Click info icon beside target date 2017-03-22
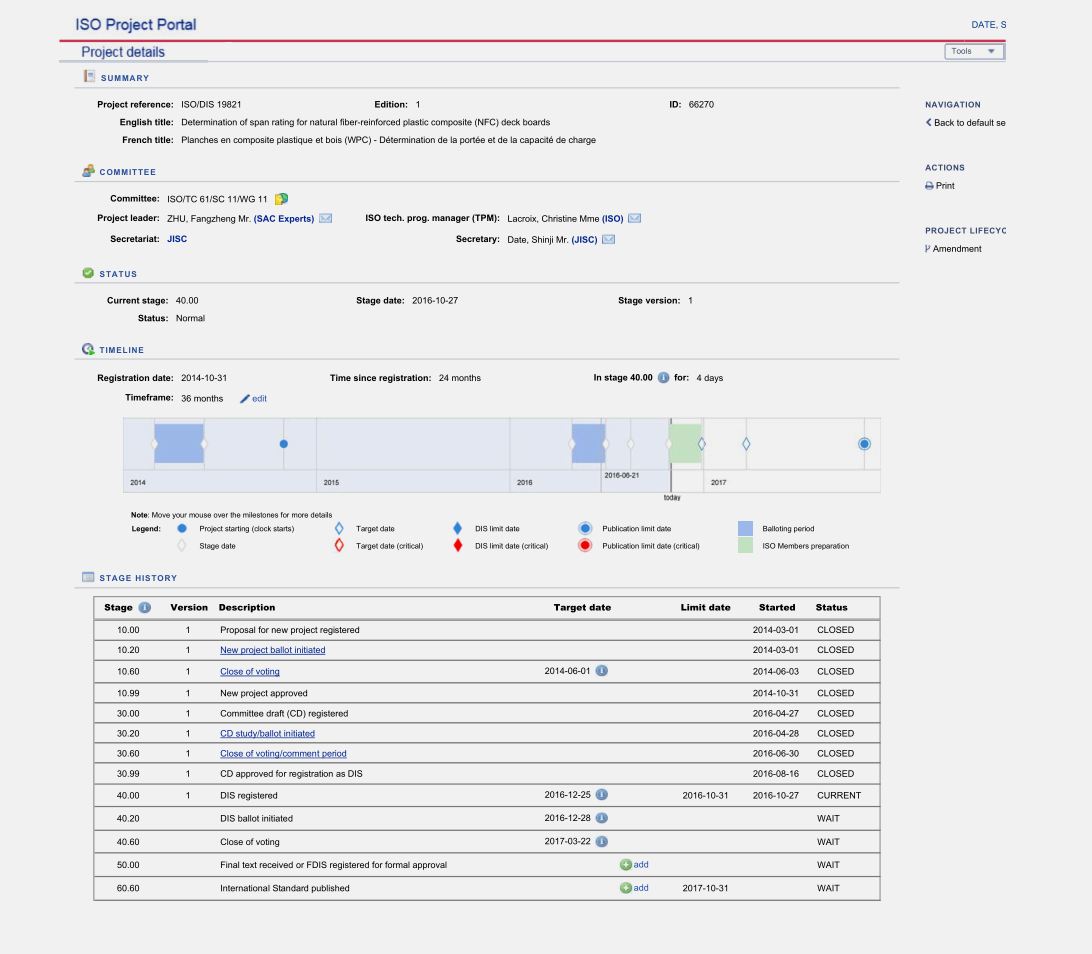The image size is (1092, 954). tap(602, 842)
